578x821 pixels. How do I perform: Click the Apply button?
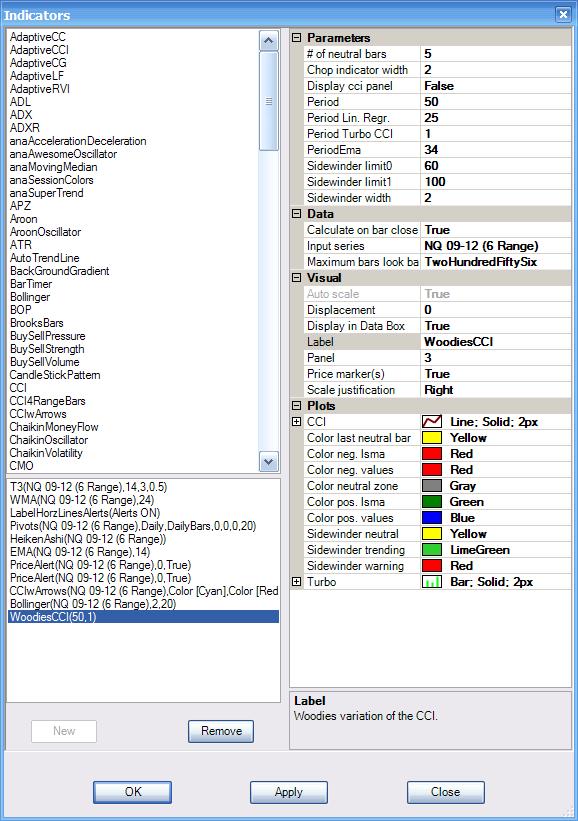tap(288, 792)
